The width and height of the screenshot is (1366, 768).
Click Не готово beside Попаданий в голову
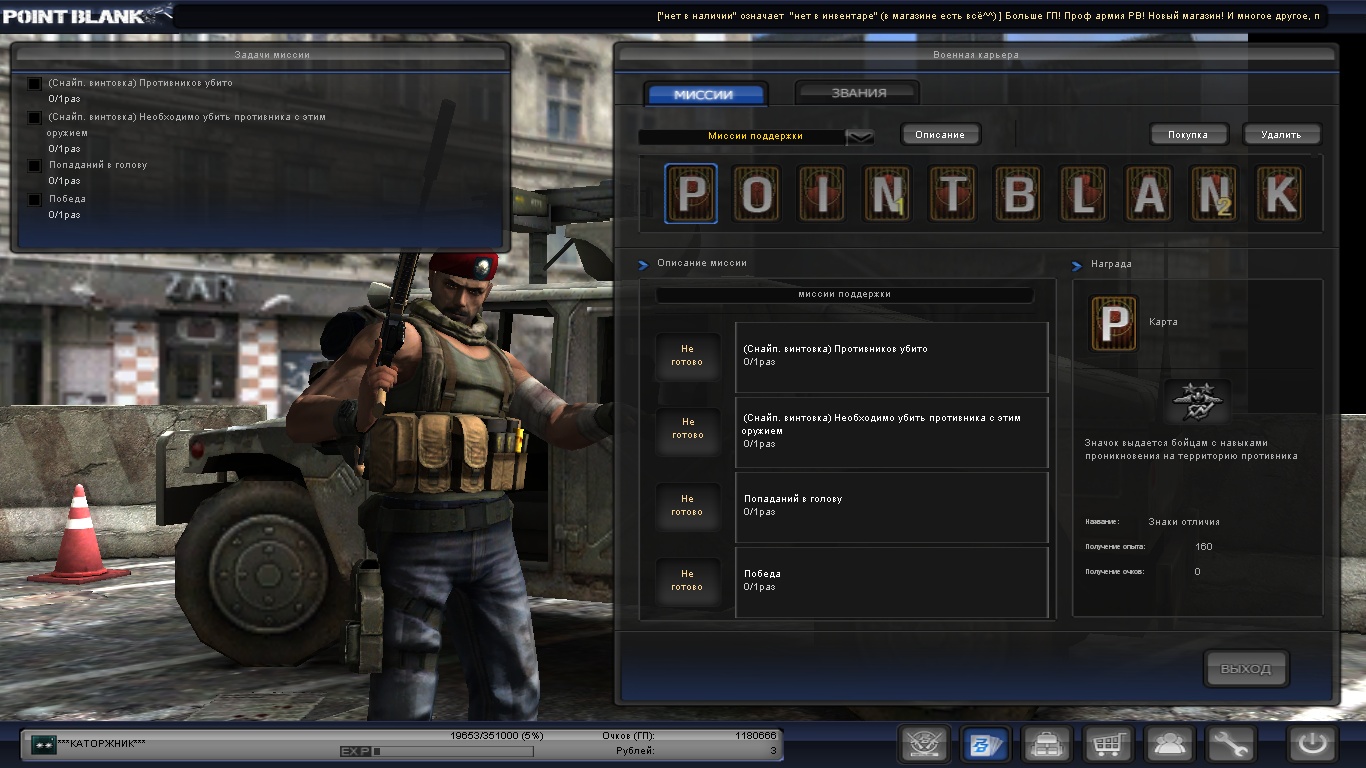(x=687, y=506)
